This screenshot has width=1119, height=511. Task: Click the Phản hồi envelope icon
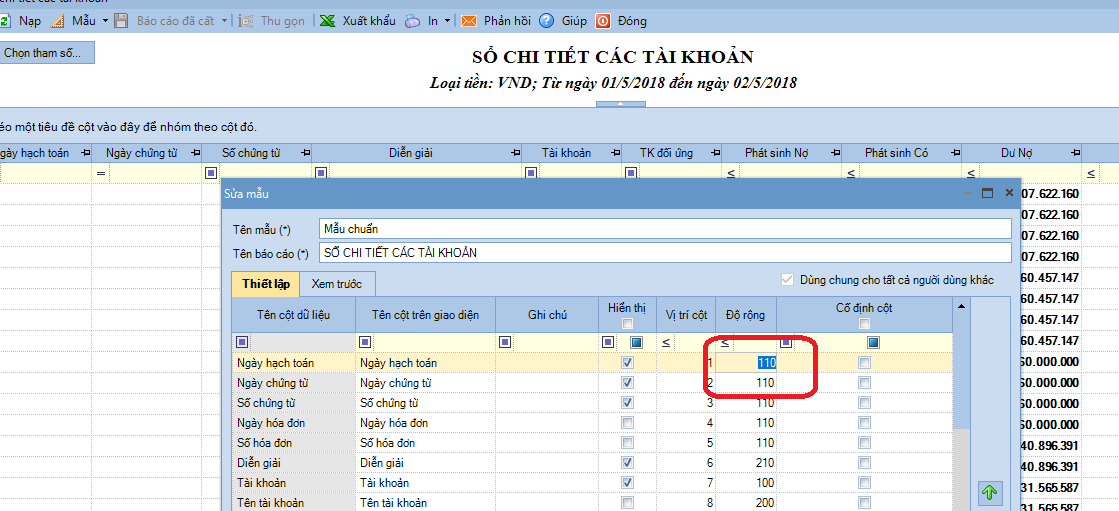pyautogui.click(x=469, y=21)
